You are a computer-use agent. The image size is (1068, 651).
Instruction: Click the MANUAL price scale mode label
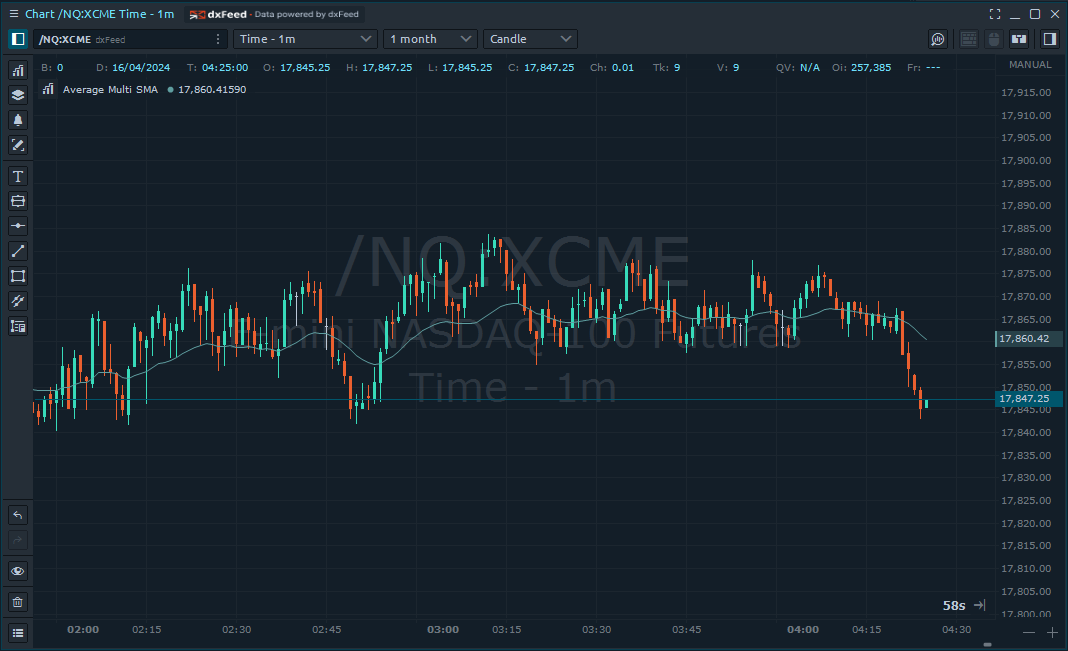1030,65
